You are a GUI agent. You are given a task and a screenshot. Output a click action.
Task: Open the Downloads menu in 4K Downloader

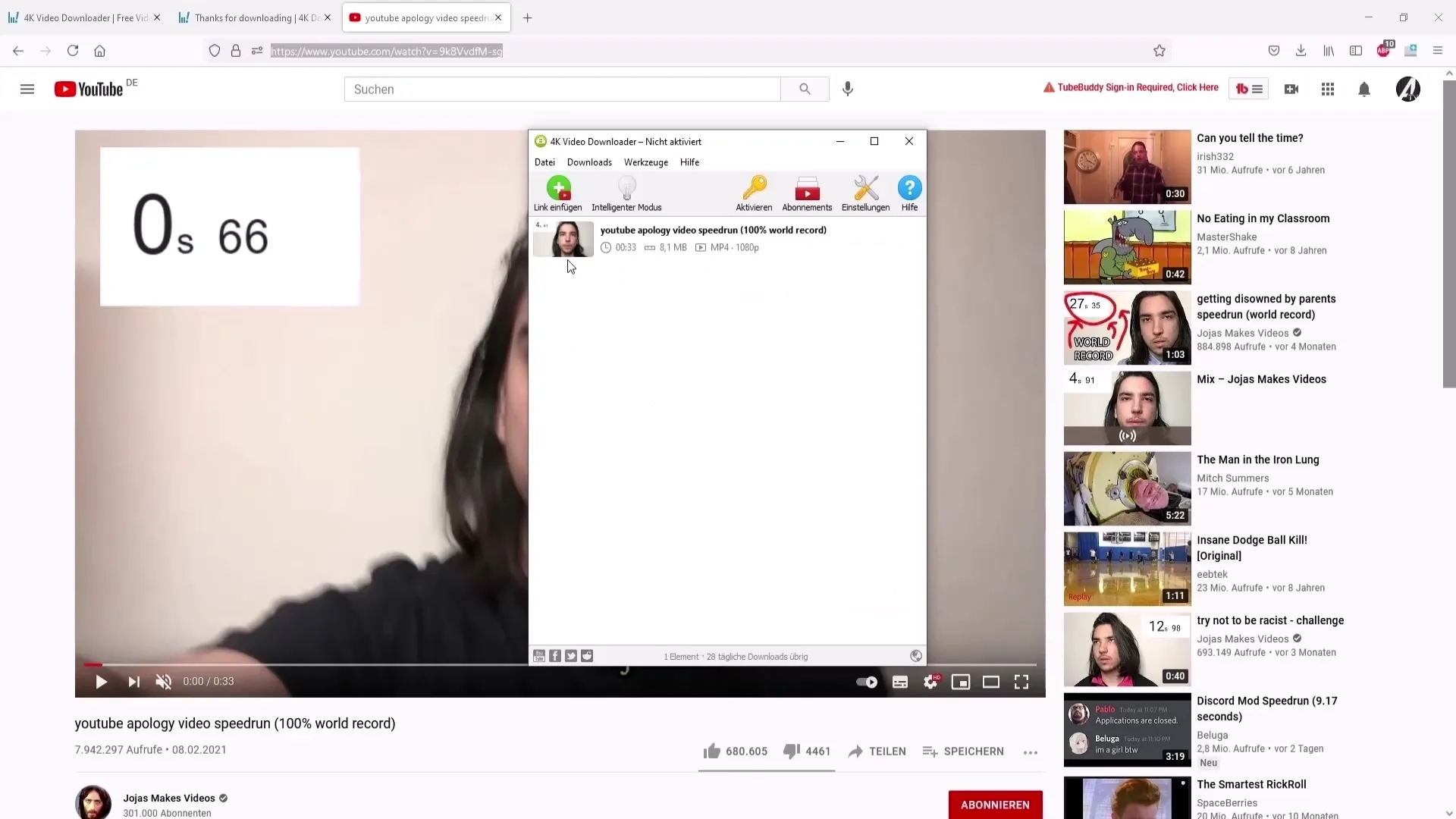[589, 162]
